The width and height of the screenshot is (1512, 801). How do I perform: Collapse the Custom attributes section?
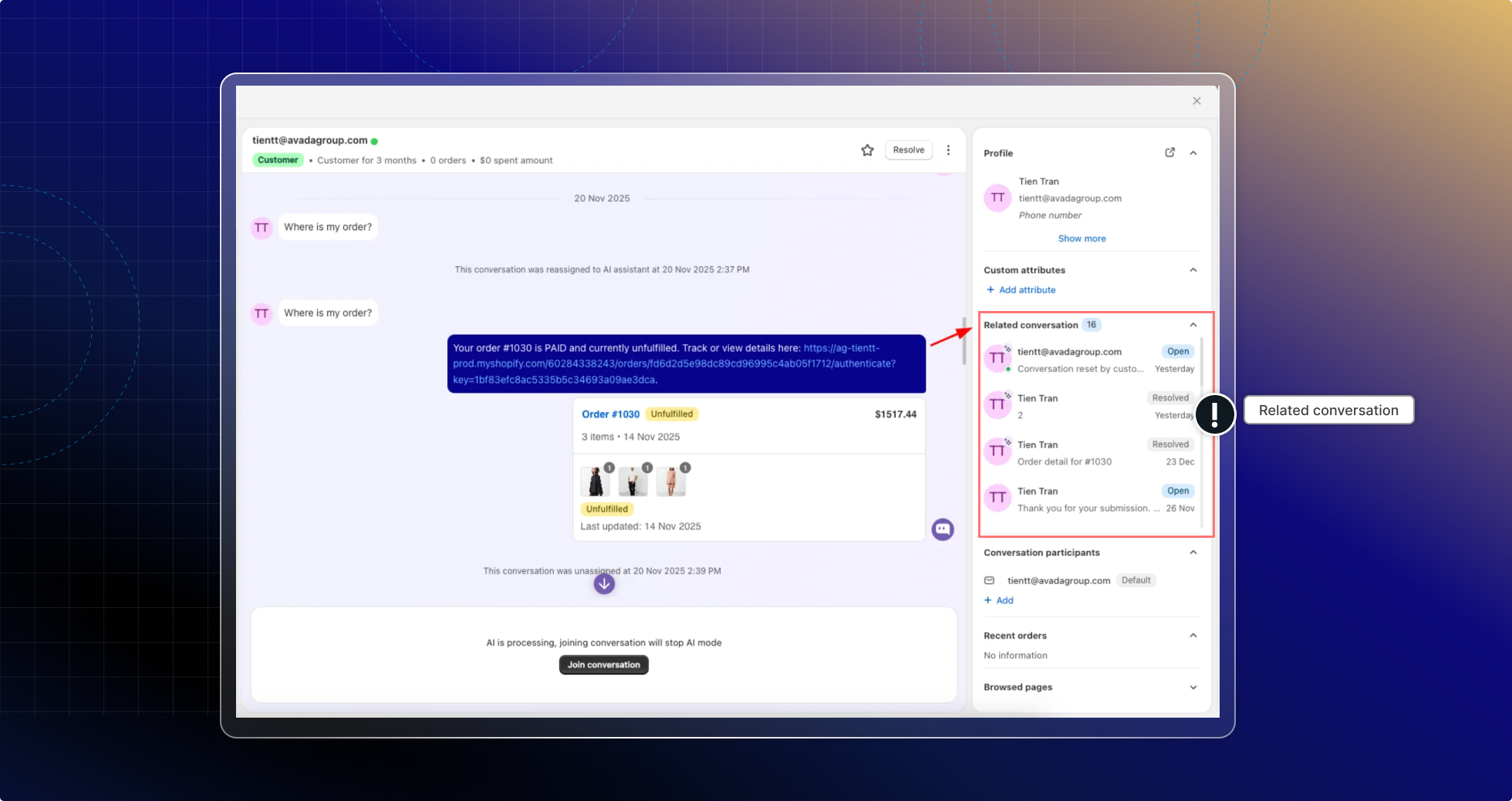[1193, 270]
